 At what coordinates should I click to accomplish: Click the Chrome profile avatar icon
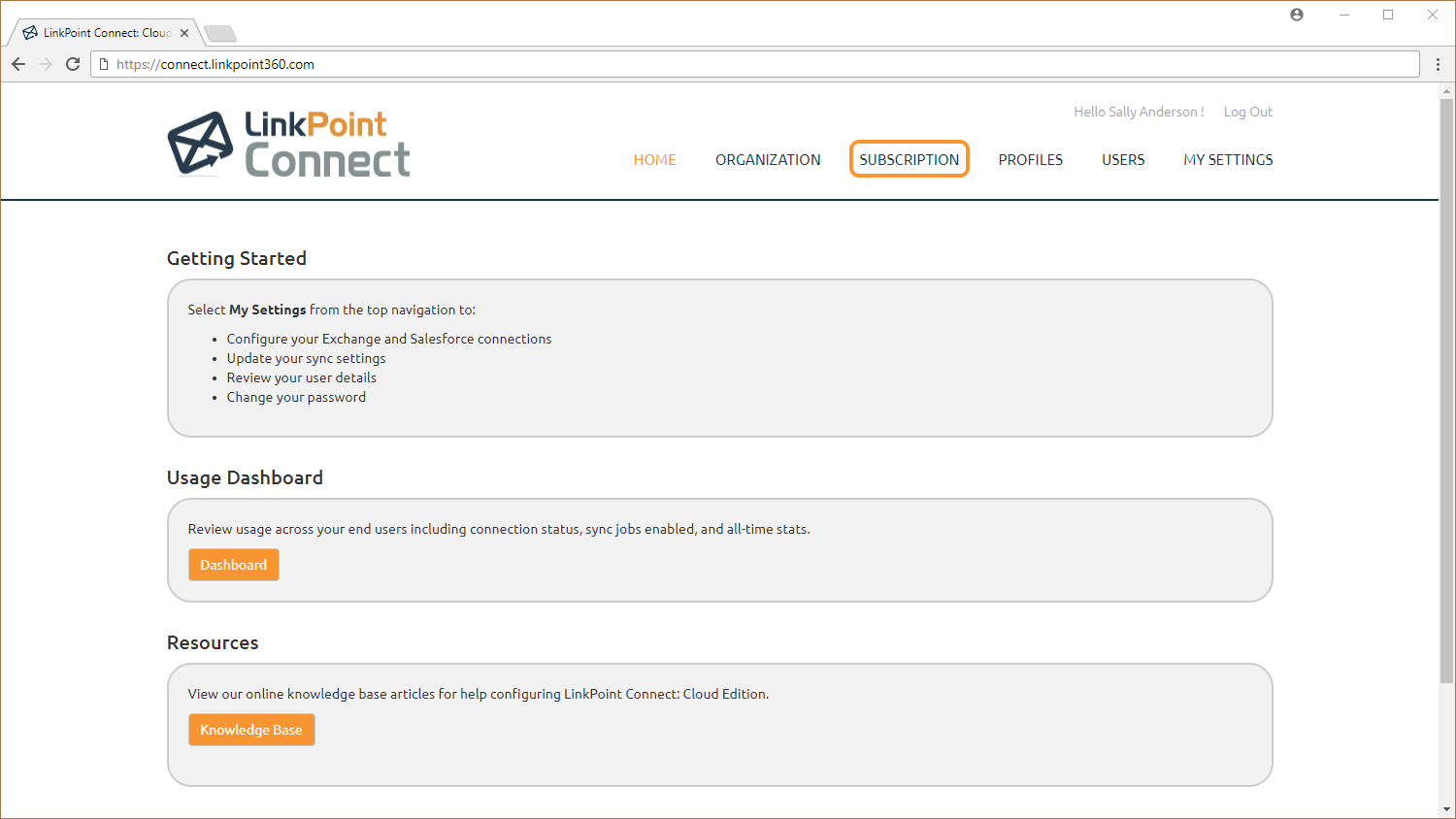pos(1297,15)
